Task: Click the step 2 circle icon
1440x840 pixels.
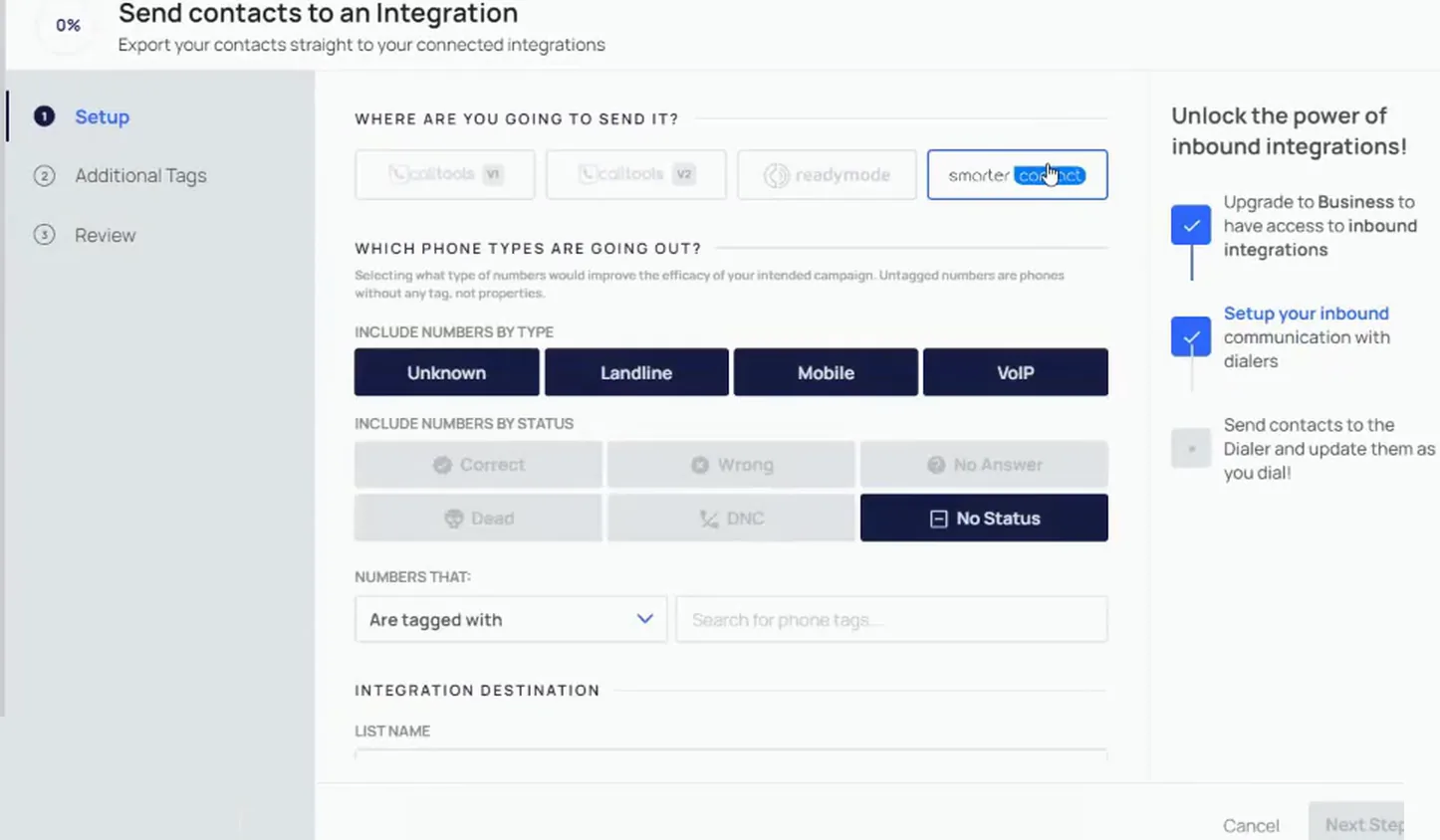Action: pyautogui.click(x=44, y=176)
